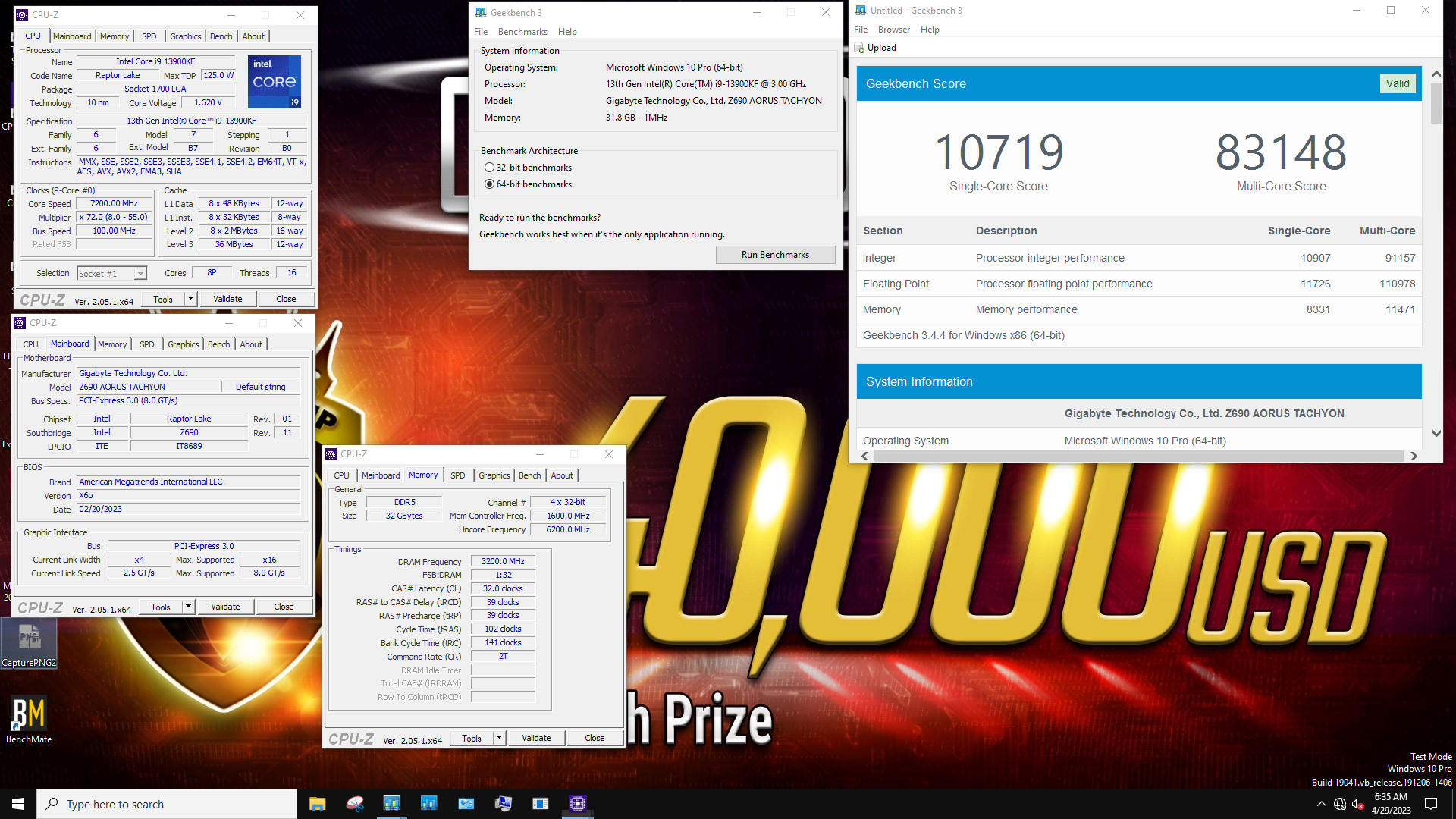This screenshot has width=1456, height=819.
Task: Click scroll-right arrow in Geekbench results
Action: click(x=1414, y=456)
